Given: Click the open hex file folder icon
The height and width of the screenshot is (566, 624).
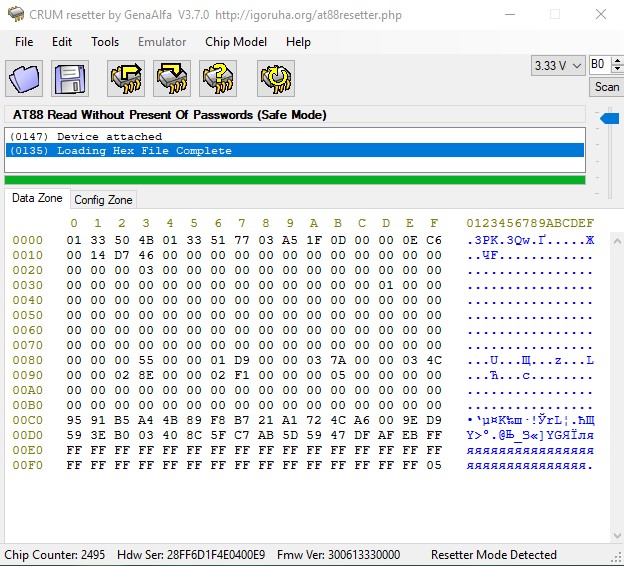Looking at the screenshot, I should (x=25, y=78).
